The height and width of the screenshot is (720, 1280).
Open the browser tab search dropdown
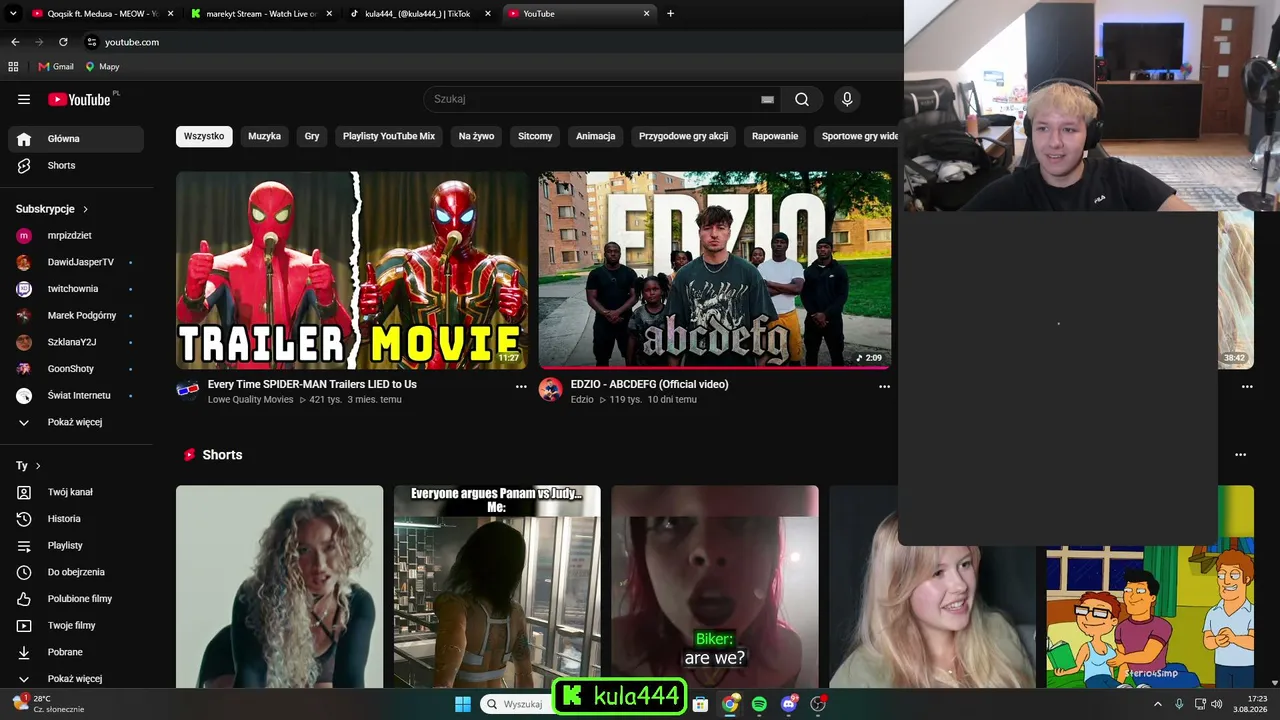pos(12,14)
